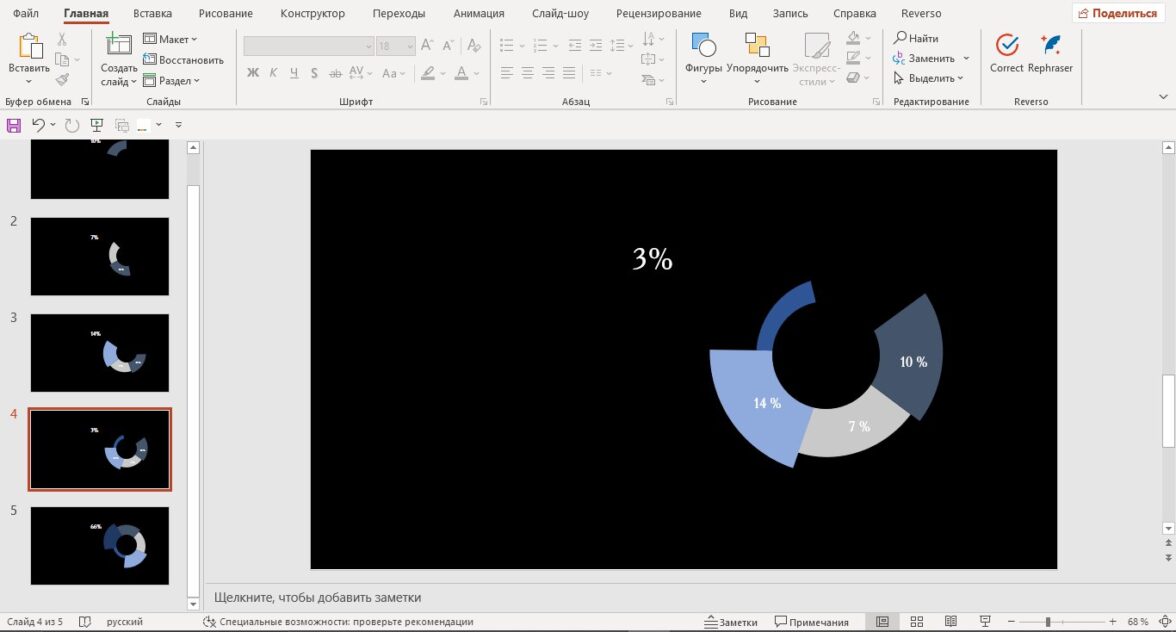
Task: Launch Reverso Rephraser tool
Action: point(1050,50)
